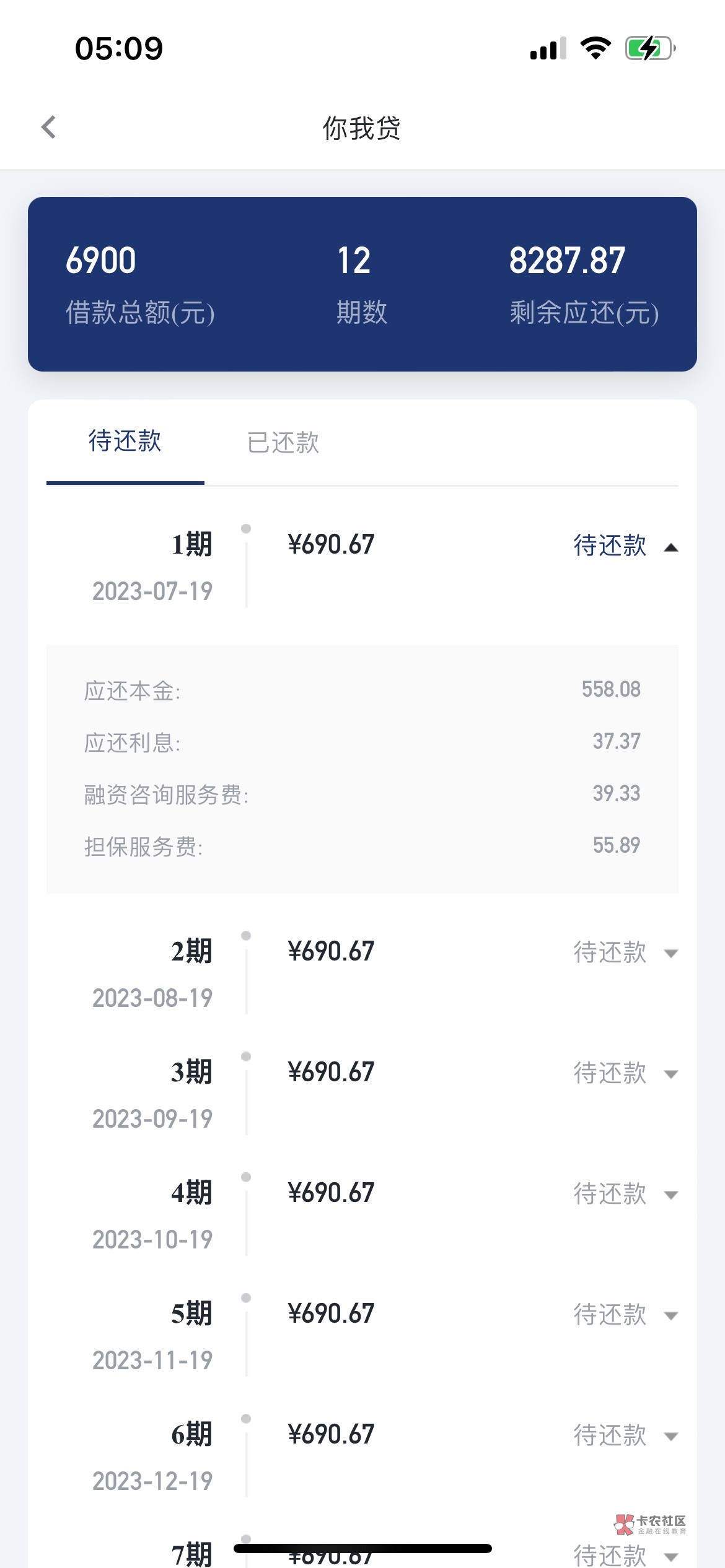Tap the 待还款 status for 4期
This screenshot has height=1568, width=725.
[610, 1193]
